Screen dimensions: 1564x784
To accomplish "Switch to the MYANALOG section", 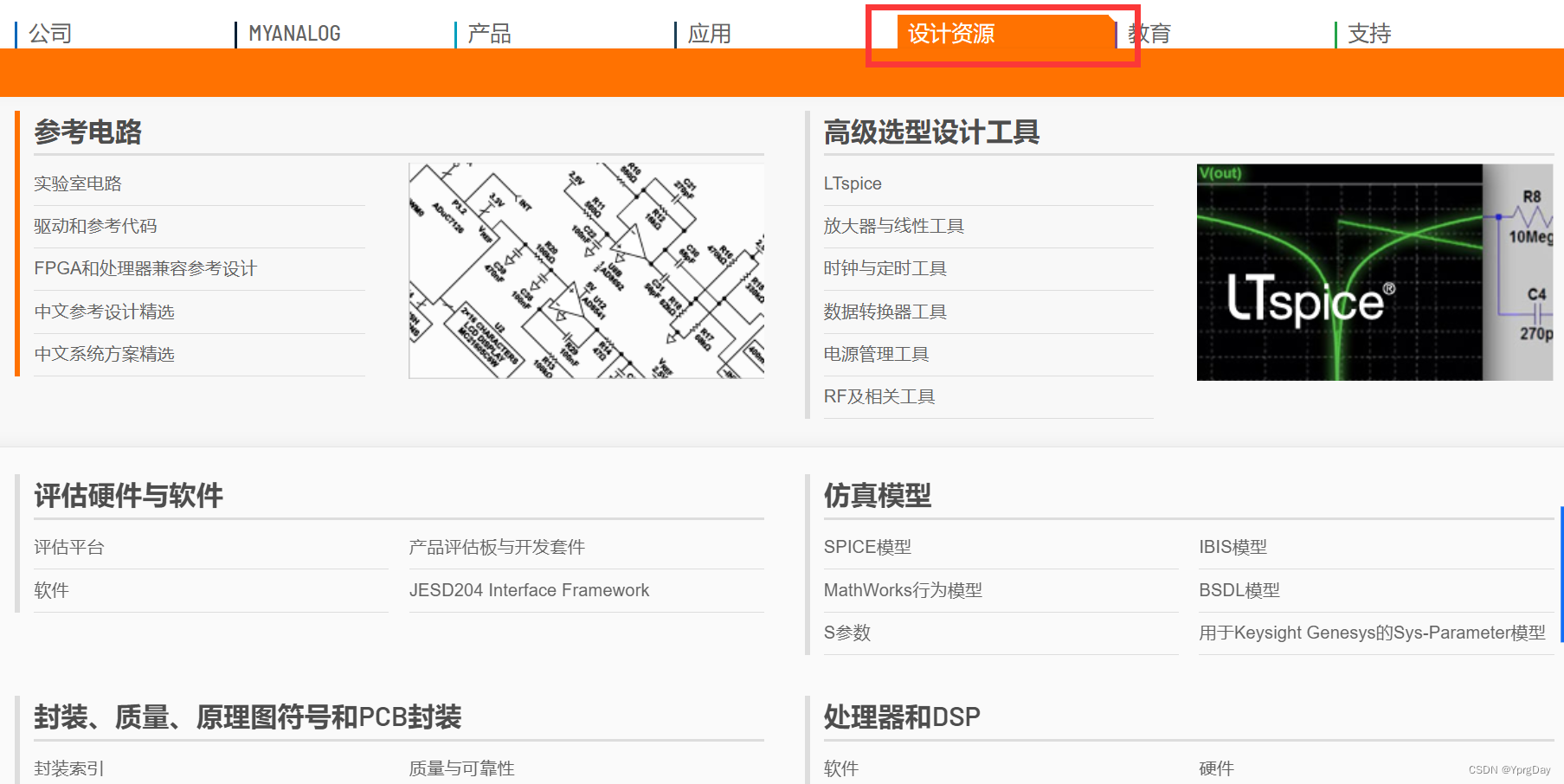I will tap(294, 33).
